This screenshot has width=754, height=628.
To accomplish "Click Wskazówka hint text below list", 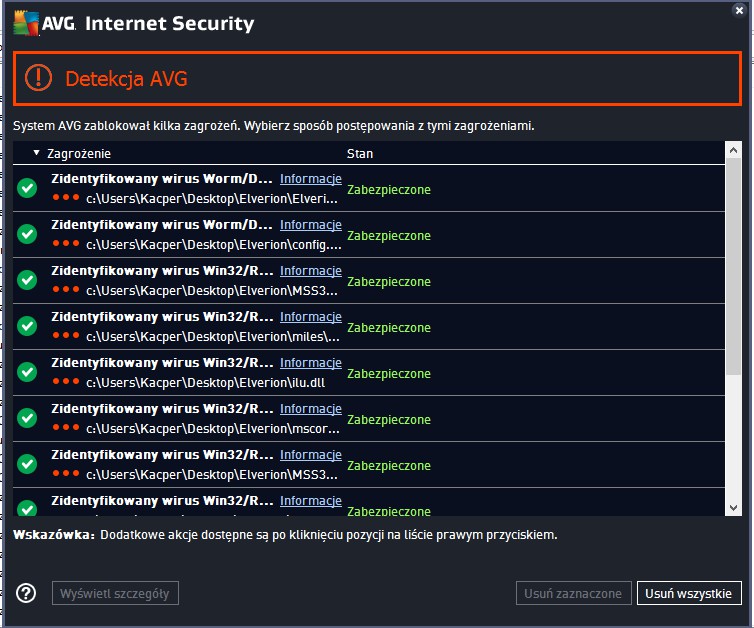I will tap(285, 535).
